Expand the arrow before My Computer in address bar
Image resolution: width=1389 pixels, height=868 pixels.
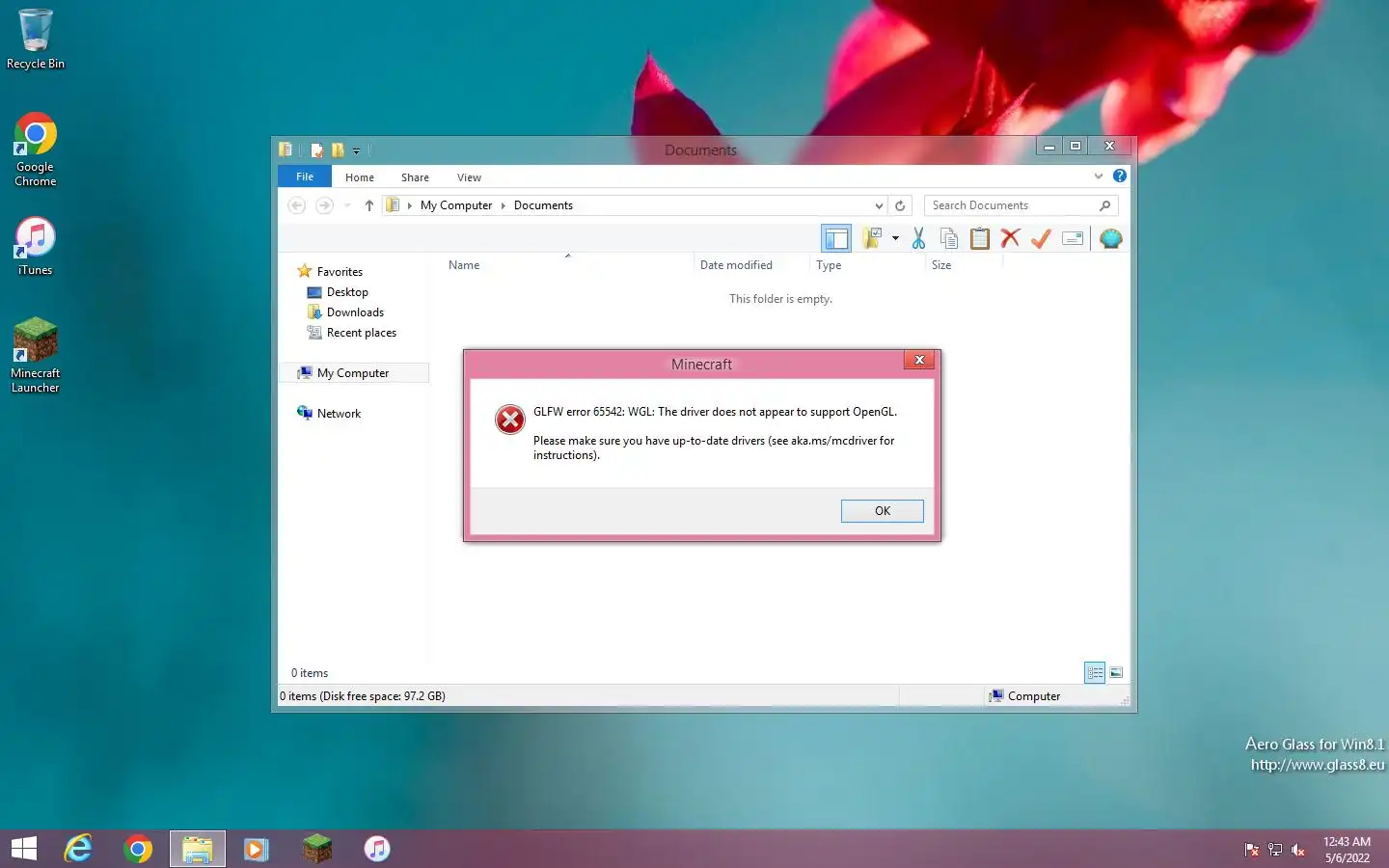pyautogui.click(x=410, y=205)
